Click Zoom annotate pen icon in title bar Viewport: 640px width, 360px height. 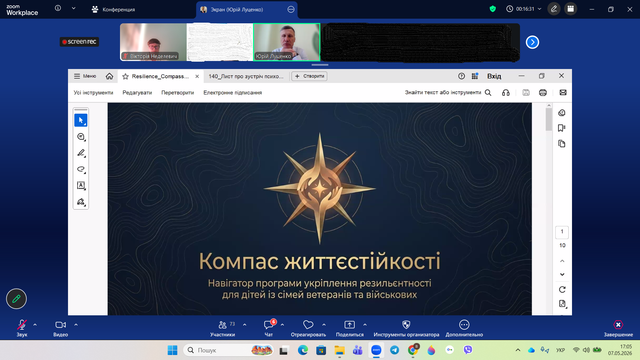point(554,9)
